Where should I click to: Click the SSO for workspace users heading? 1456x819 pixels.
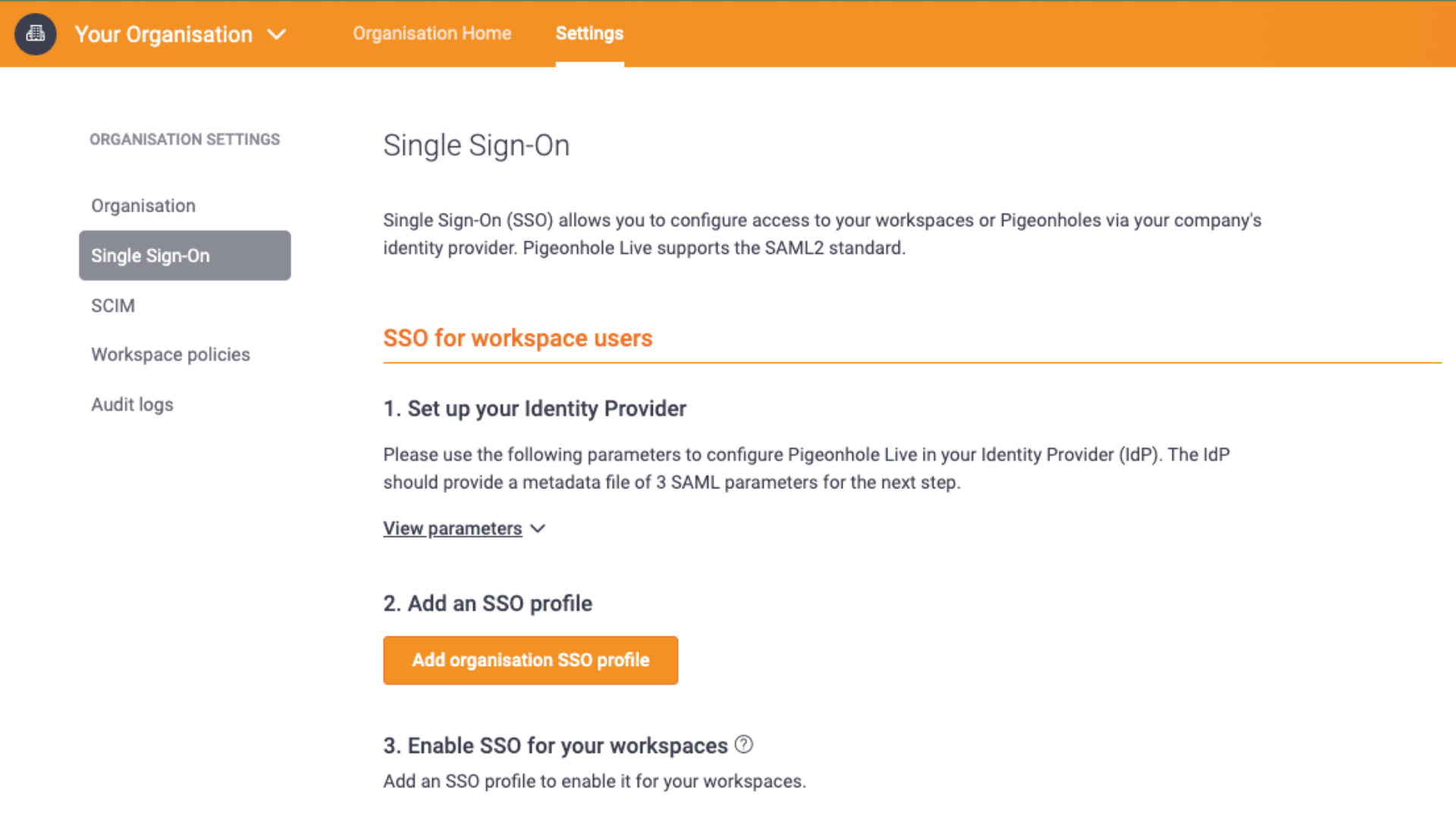click(518, 338)
